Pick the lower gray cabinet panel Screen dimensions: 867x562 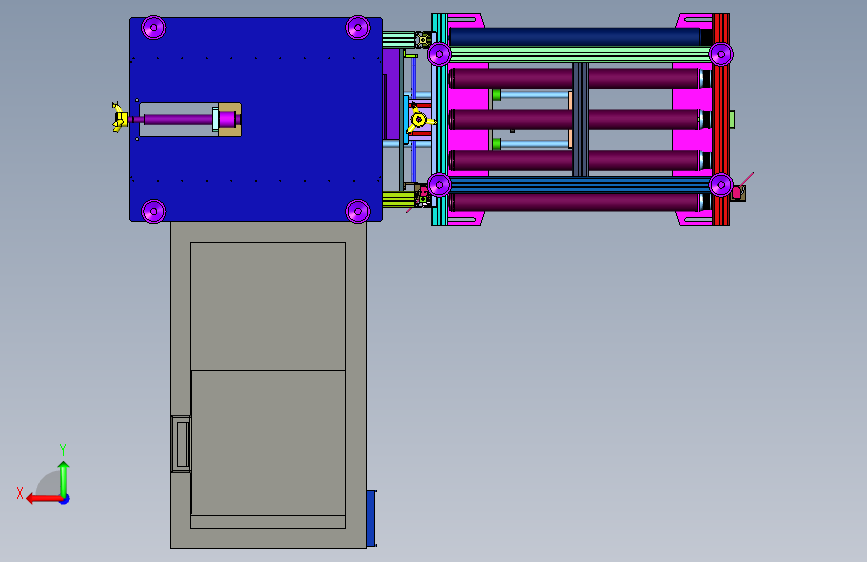pyautogui.click(x=268, y=443)
